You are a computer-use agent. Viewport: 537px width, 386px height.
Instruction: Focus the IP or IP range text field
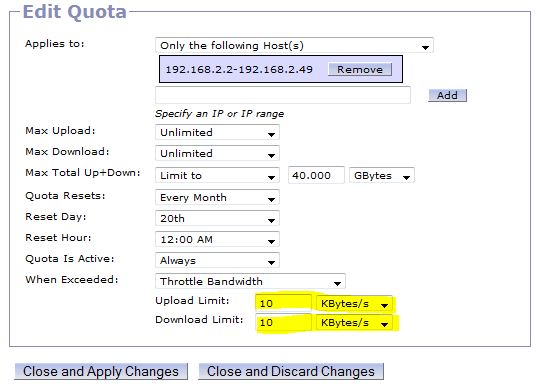pos(283,95)
